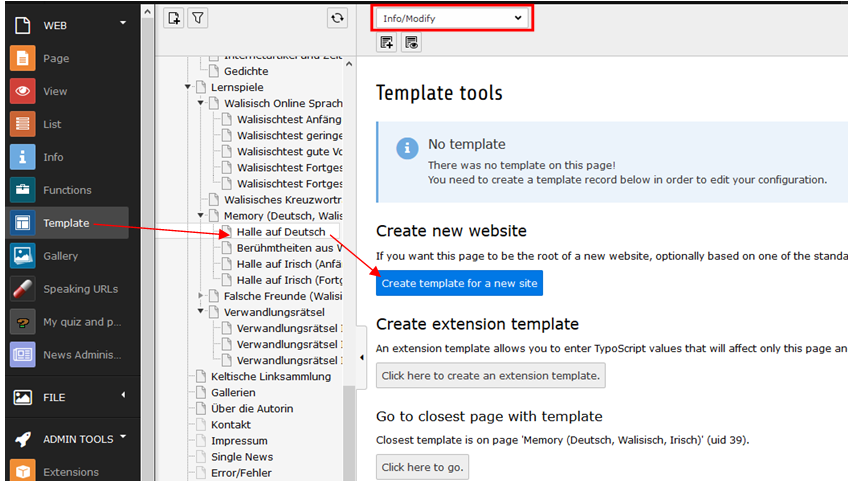Create new page via tree toolbar icon
This screenshot has height=481, width=848.
pos(174,18)
